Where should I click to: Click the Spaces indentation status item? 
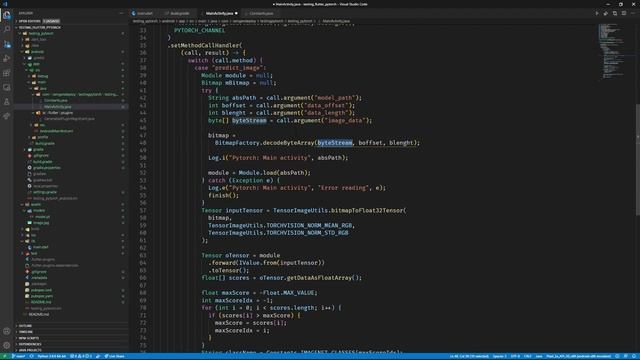499,356
